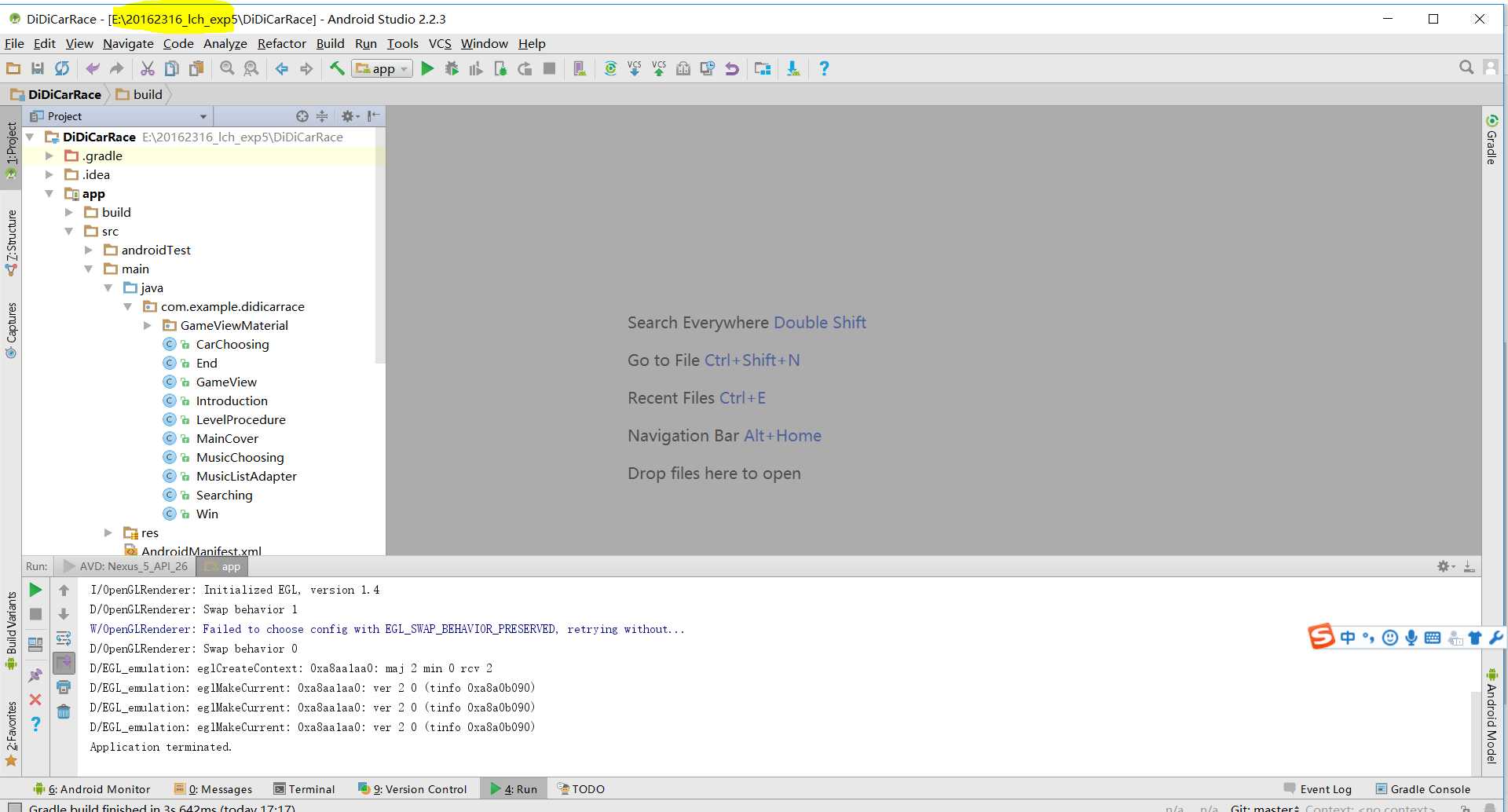The width and height of the screenshot is (1508, 812).
Task: Clear all console output trash icon
Action: 64,711
